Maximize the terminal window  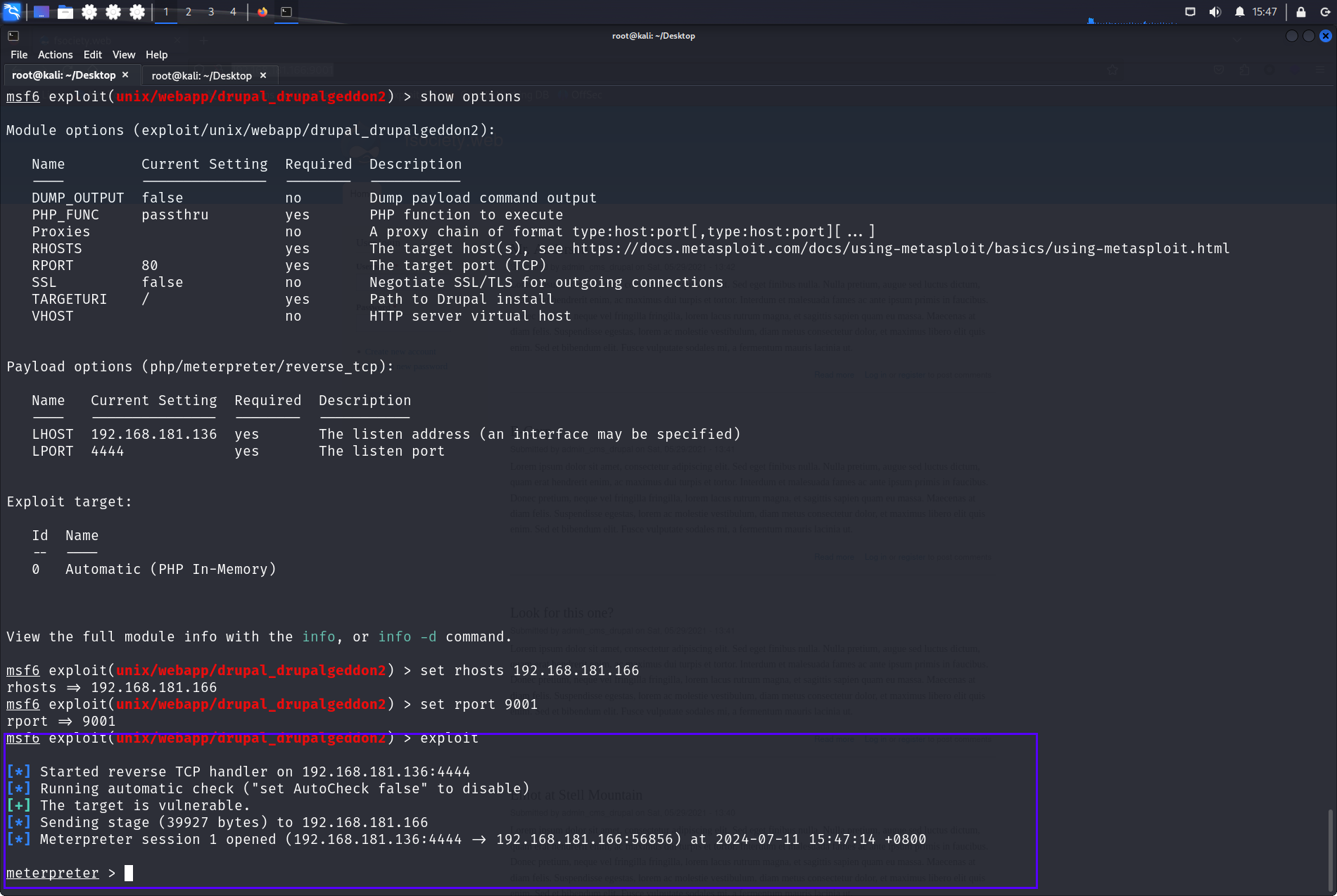[1308, 36]
